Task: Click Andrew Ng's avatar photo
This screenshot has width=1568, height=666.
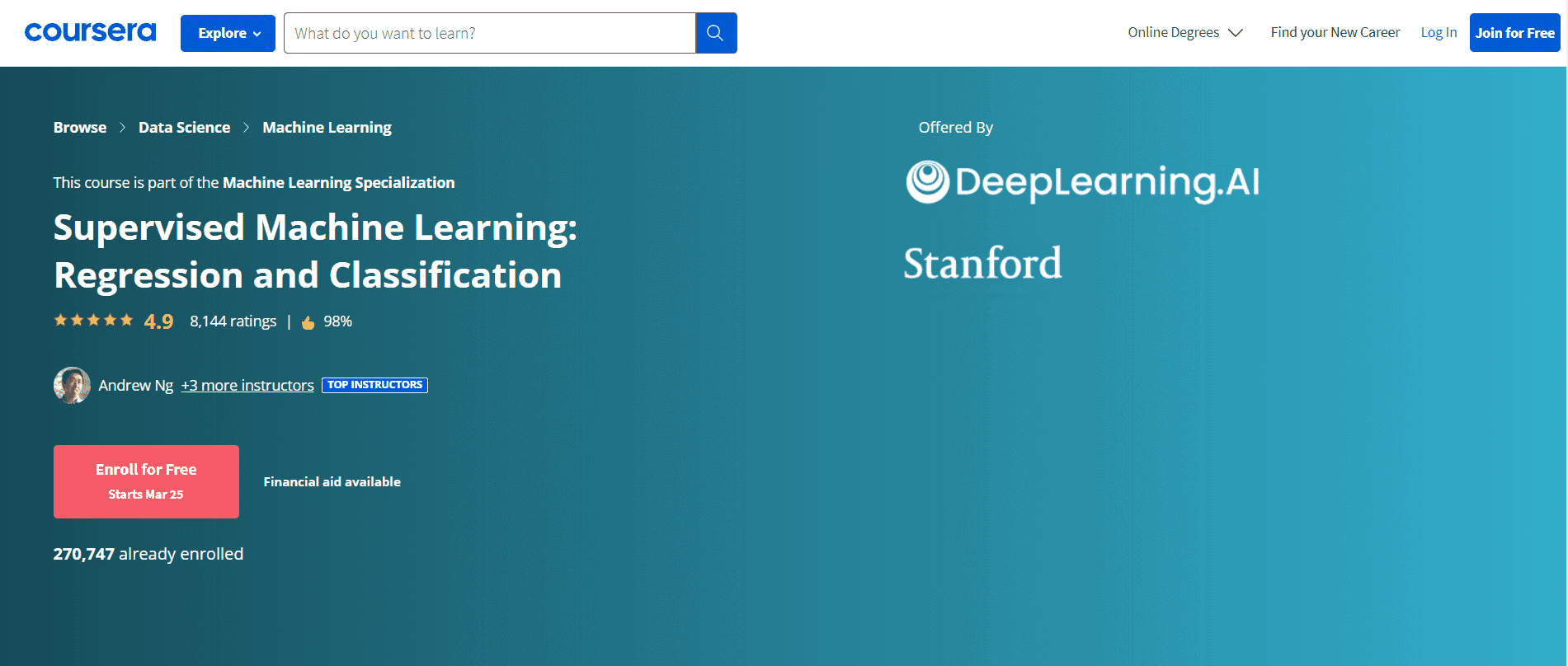Action: pos(72,385)
